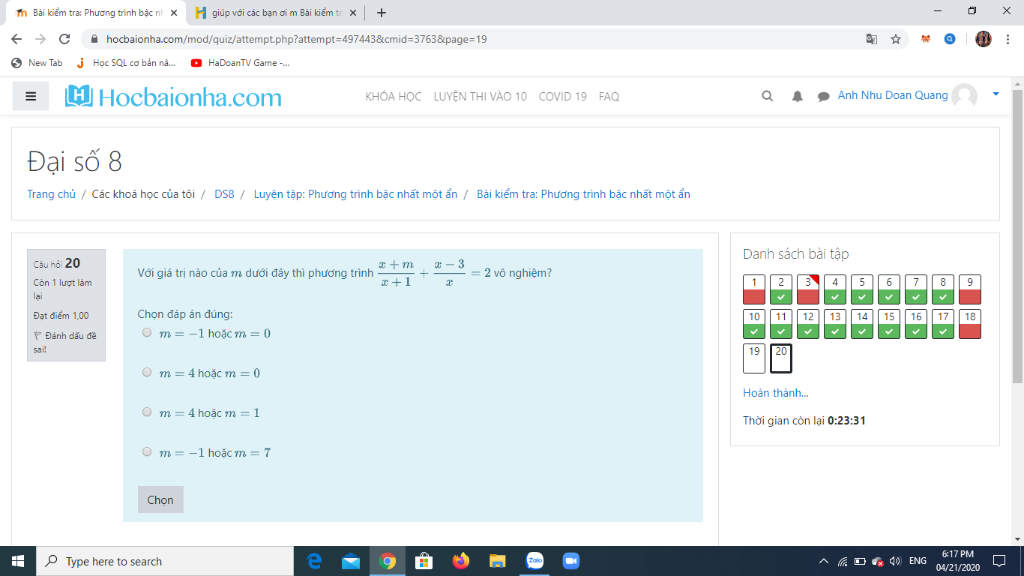Click the blue circular extension icon
1024x576 pixels.
(950, 39)
